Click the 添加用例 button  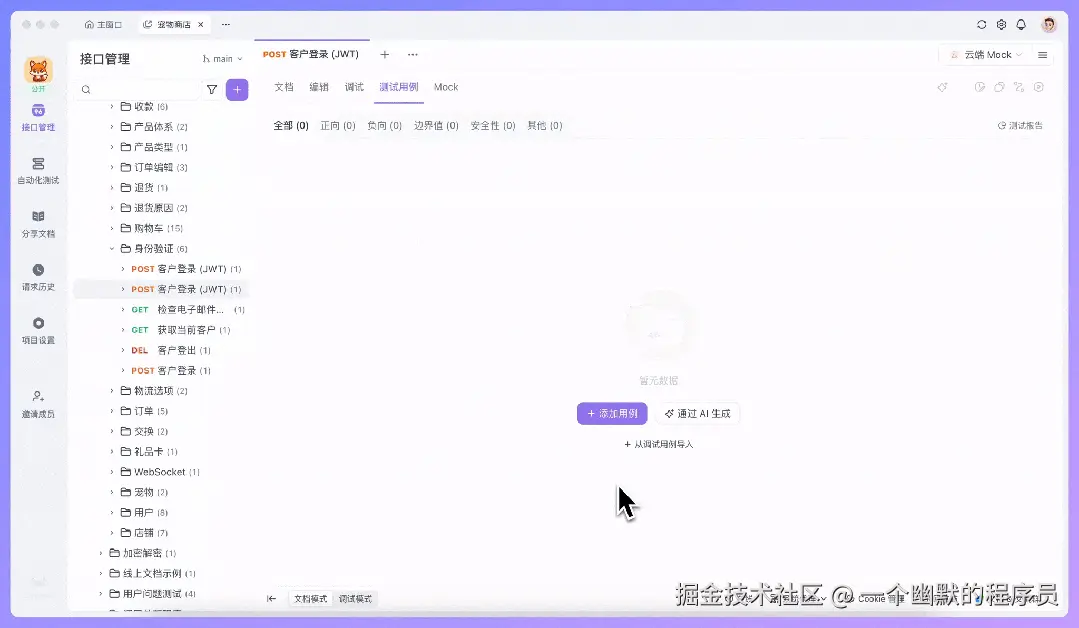pos(611,413)
